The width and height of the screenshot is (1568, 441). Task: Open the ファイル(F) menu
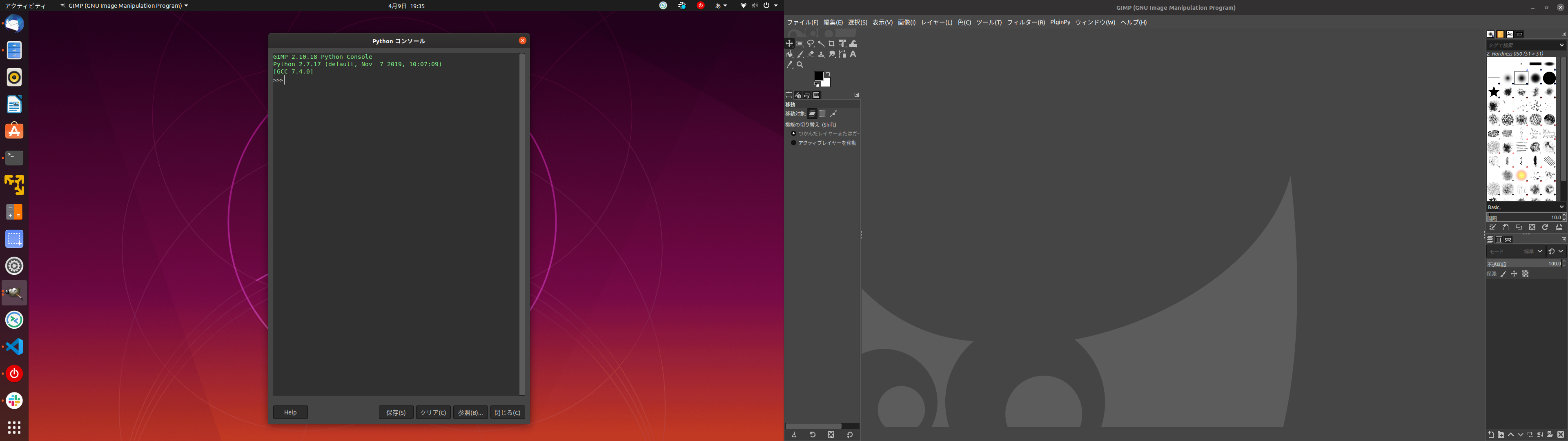pyautogui.click(x=802, y=22)
